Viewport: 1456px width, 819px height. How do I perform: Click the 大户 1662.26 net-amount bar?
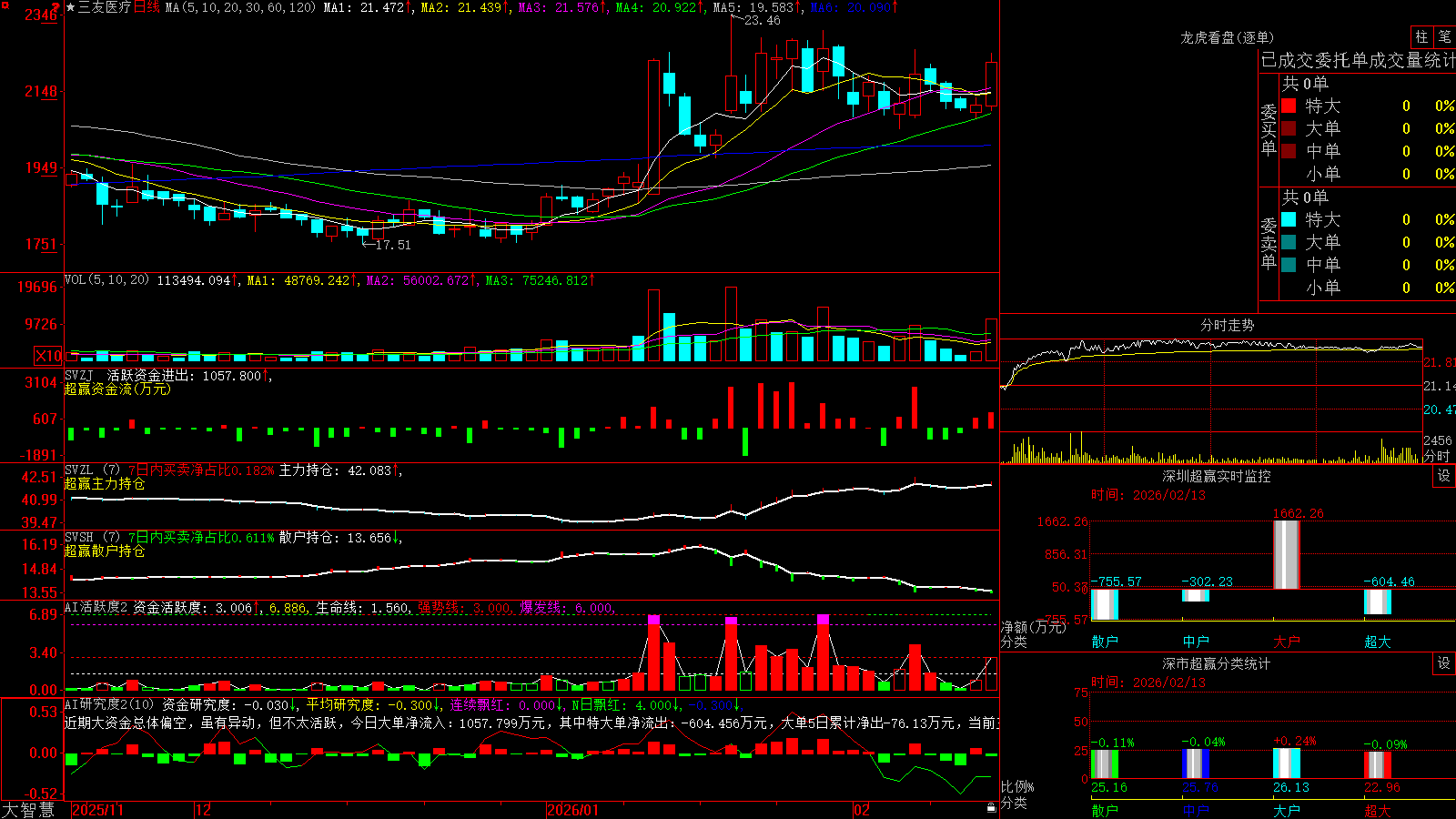1286,554
